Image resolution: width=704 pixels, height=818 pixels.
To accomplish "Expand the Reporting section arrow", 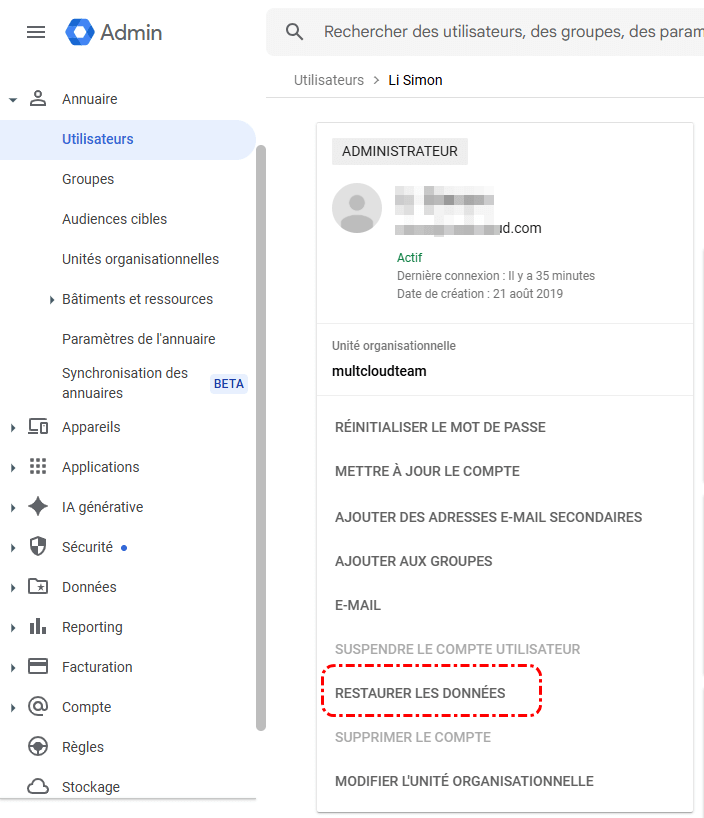I will click(x=13, y=628).
